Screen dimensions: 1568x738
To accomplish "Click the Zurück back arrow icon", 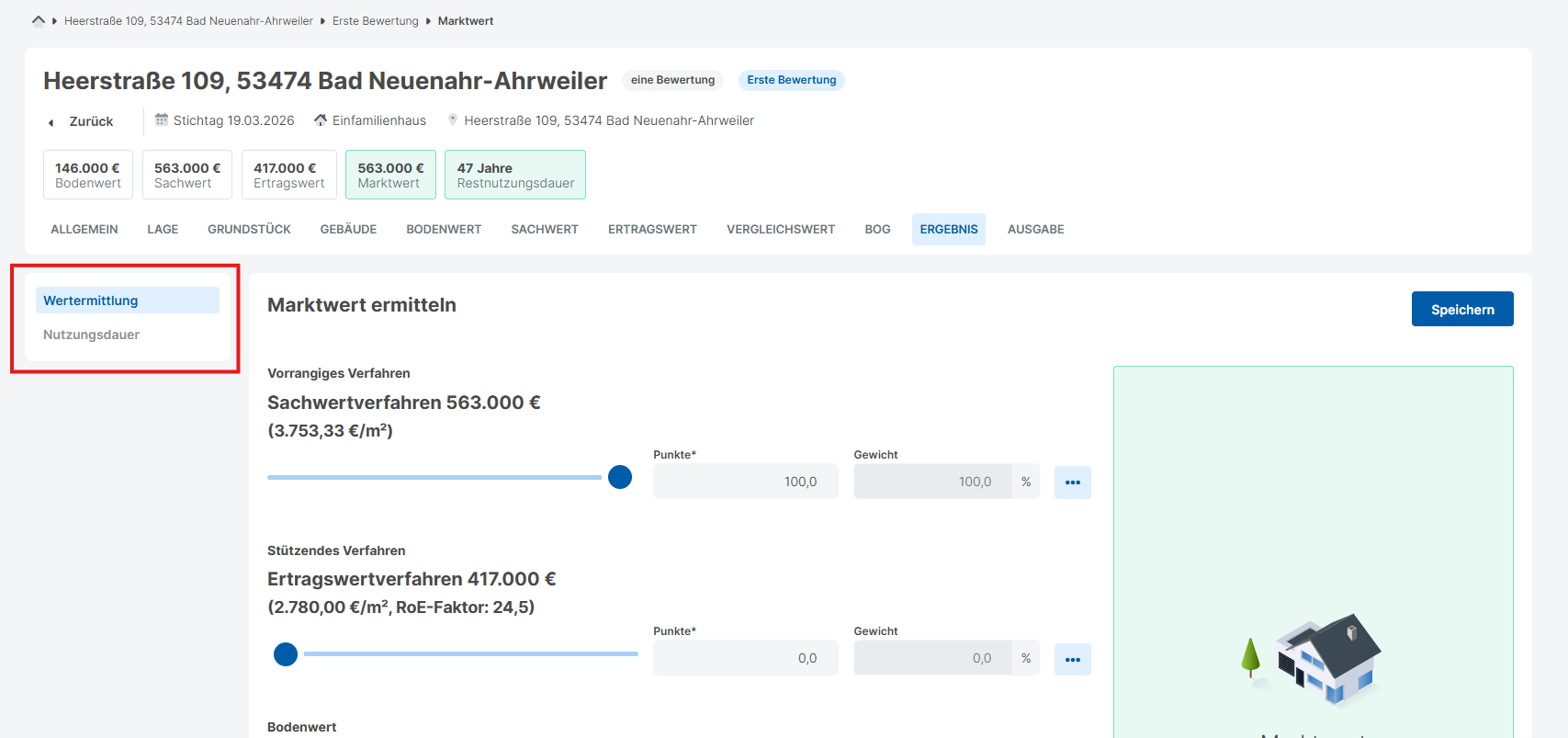I will (x=51, y=122).
